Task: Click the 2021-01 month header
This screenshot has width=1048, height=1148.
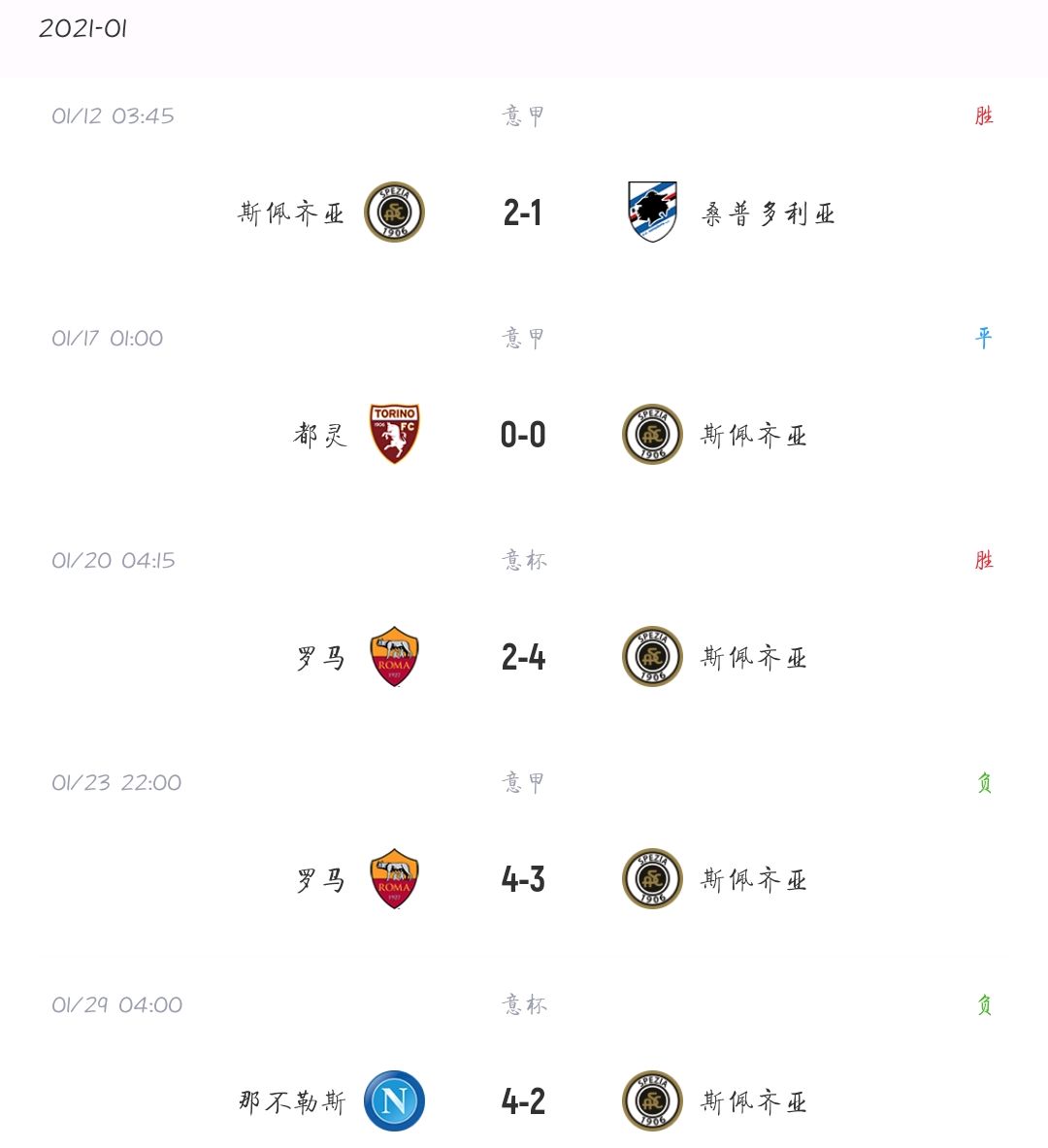Action: pos(83,29)
